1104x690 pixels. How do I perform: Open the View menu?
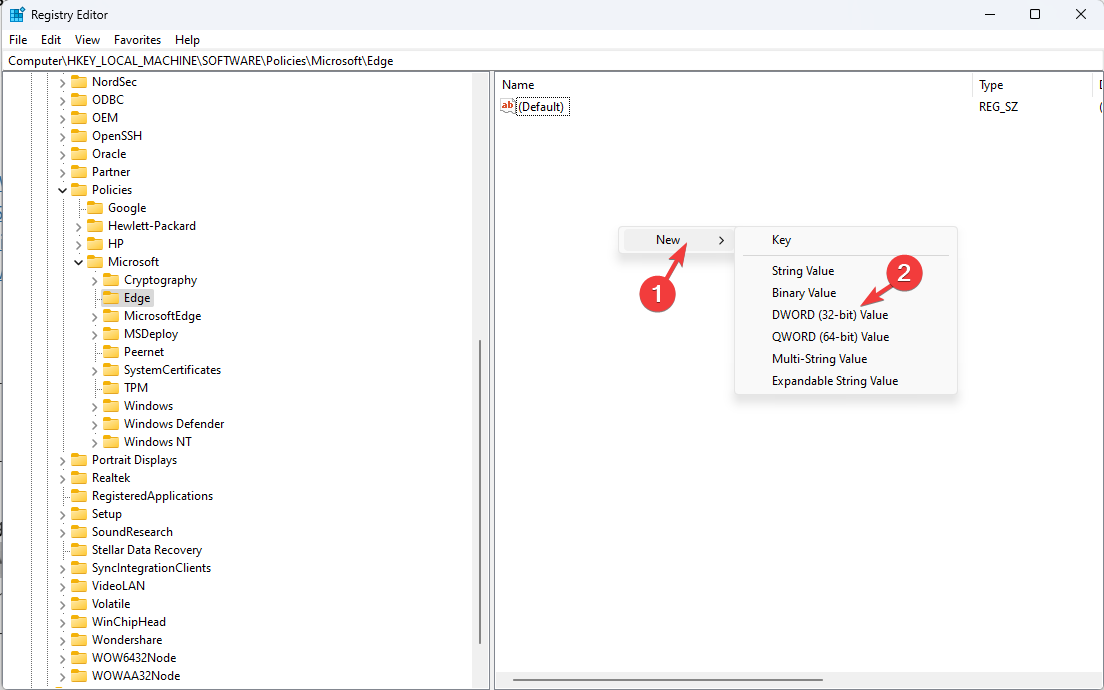(x=87, y=40)
